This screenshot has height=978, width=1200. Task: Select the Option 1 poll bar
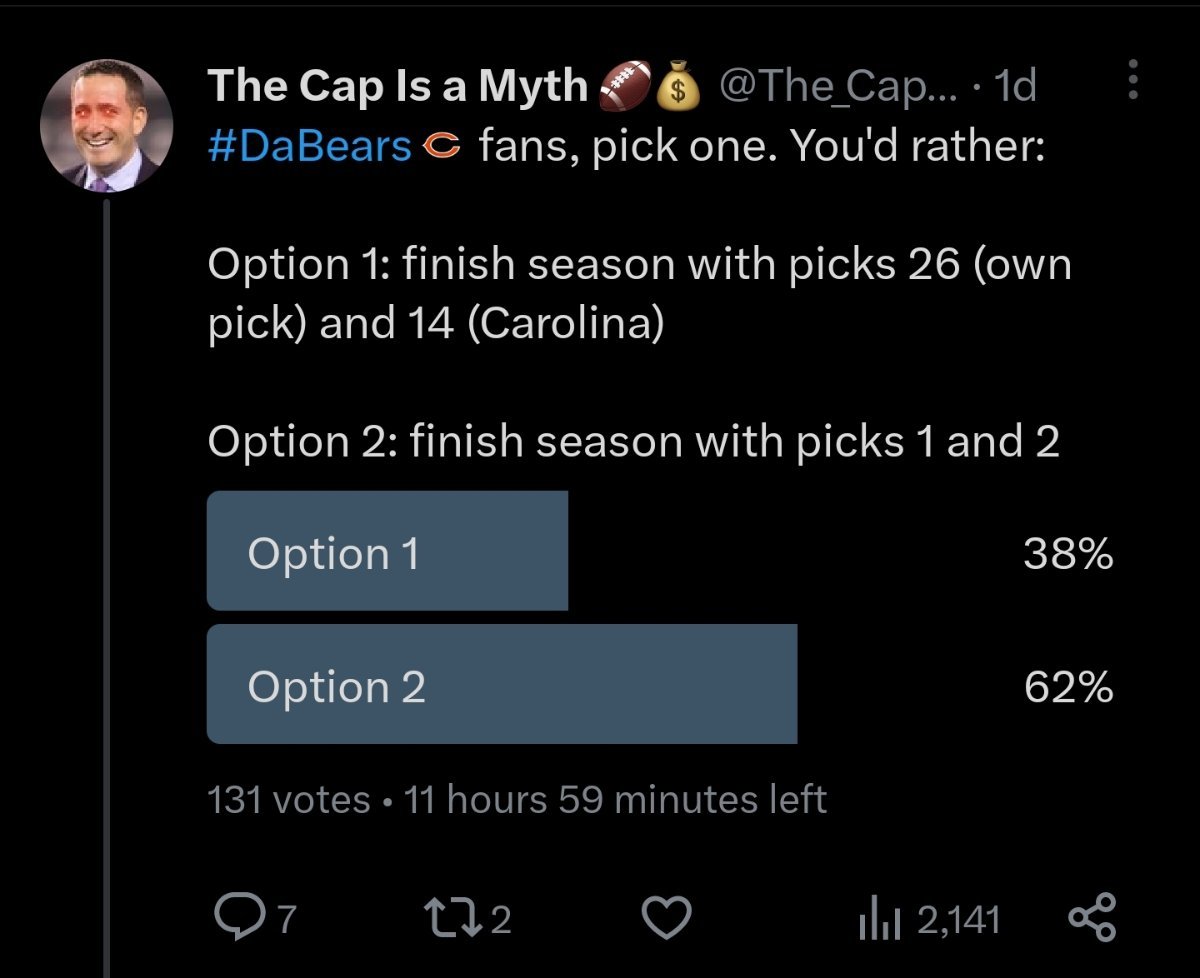click(x=387, y=551)
